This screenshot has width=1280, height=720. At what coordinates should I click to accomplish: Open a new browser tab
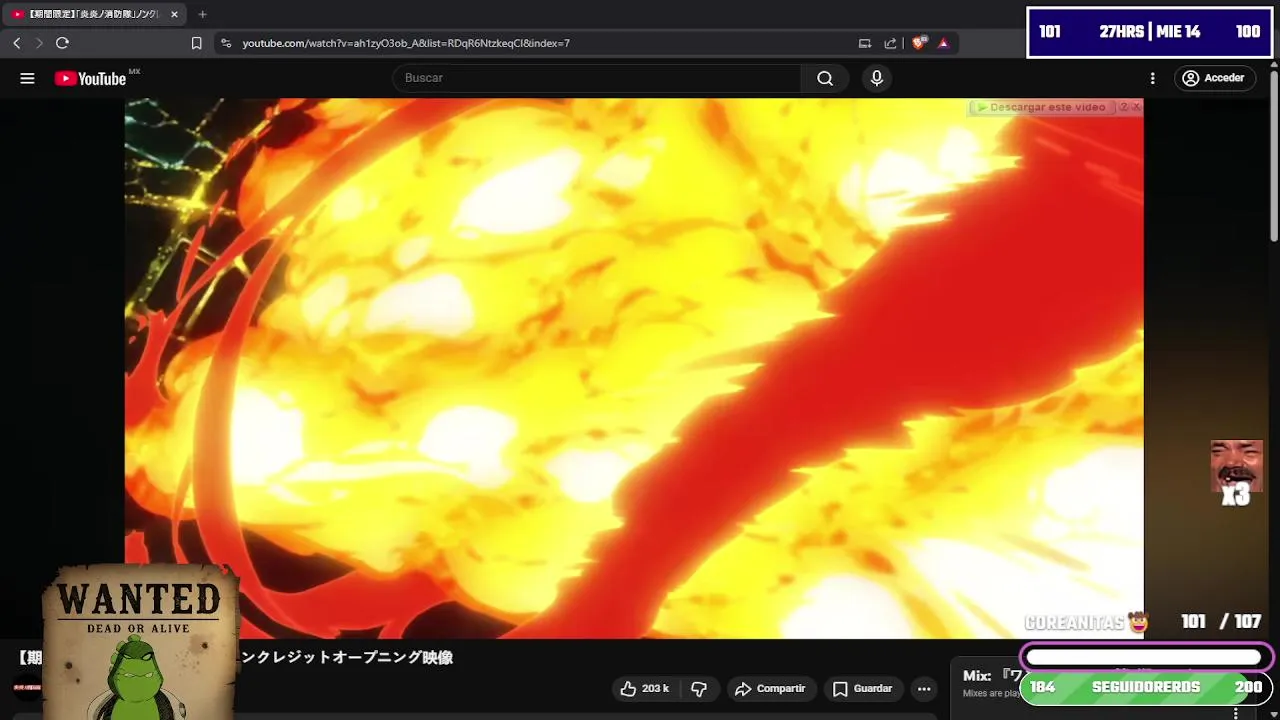202,14
